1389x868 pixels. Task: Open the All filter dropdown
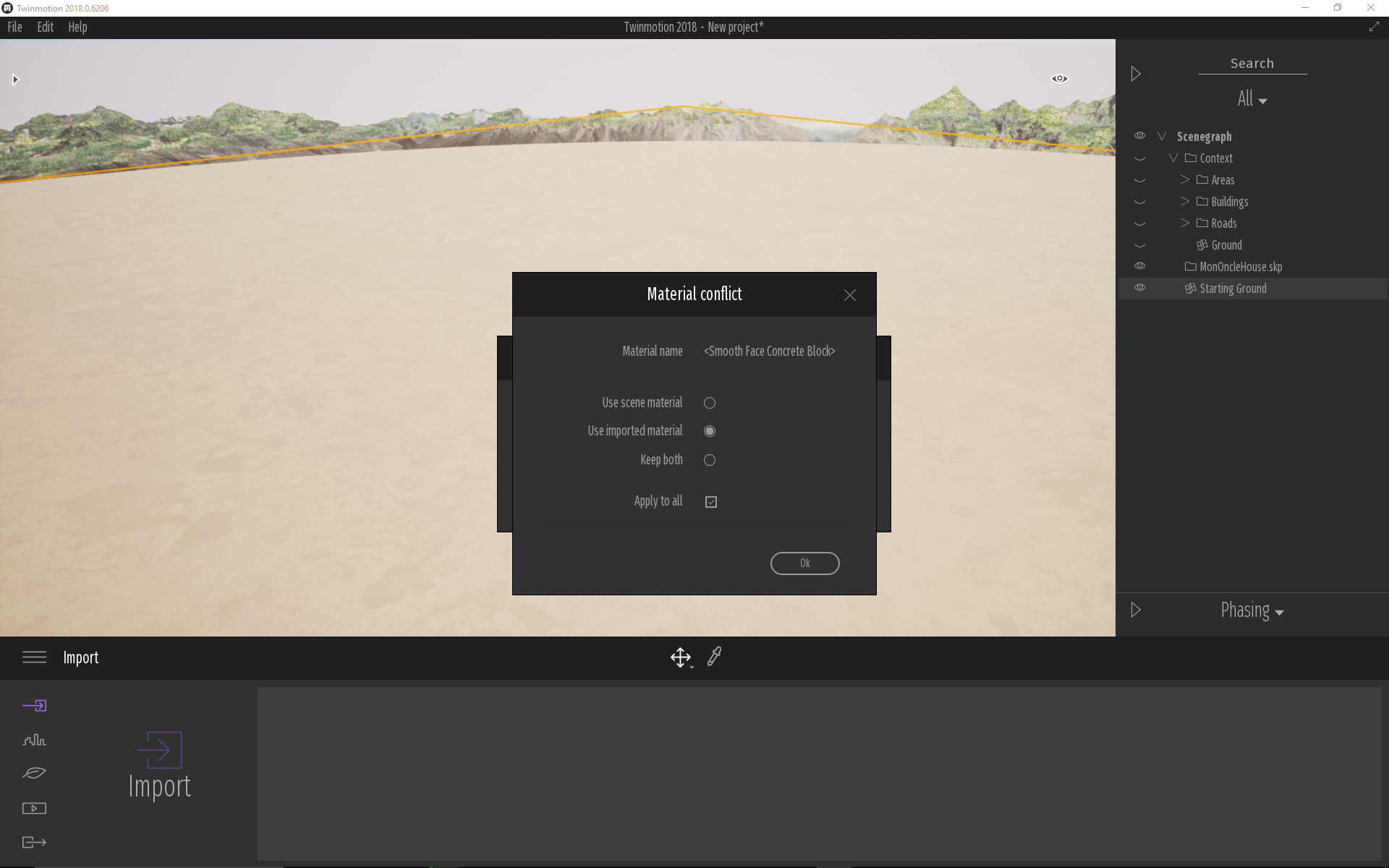click(x=1252, y=99)
